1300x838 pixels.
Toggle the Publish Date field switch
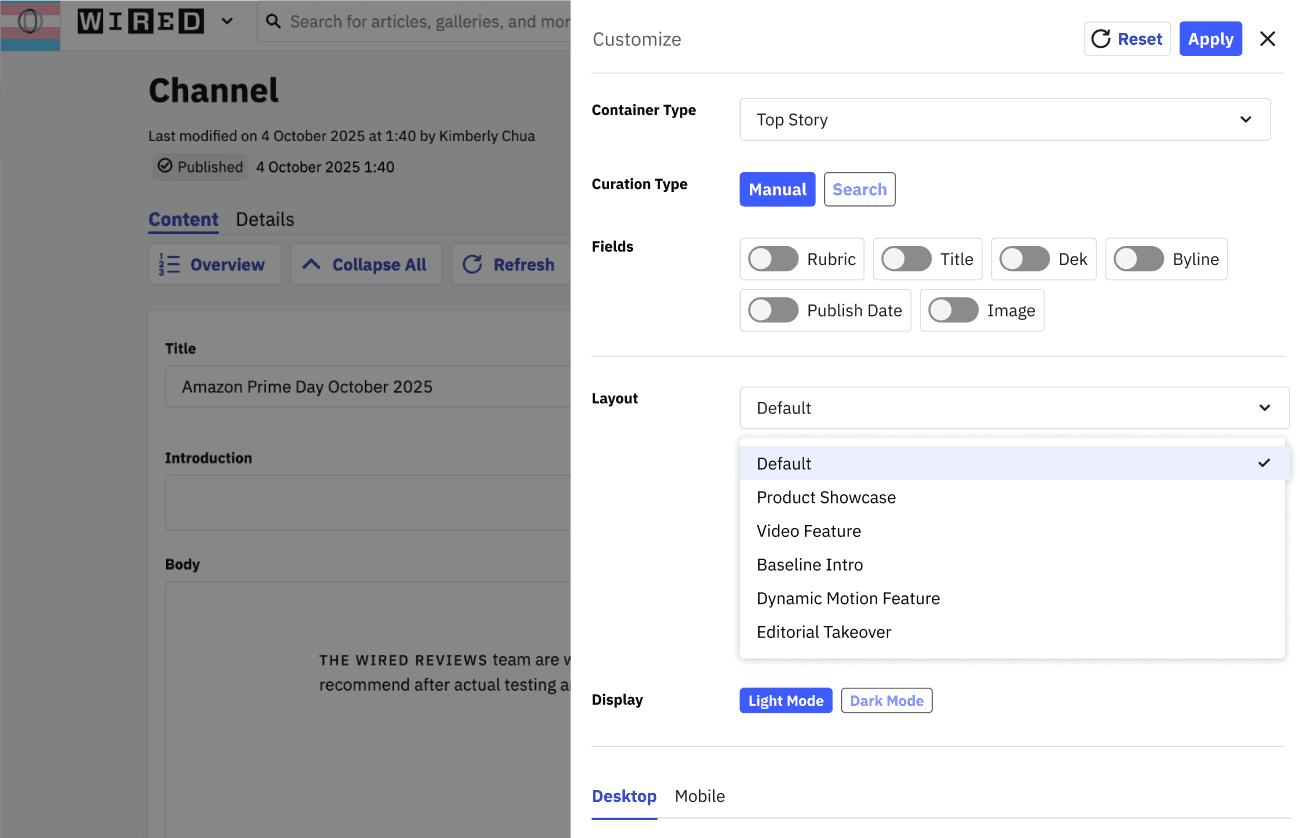[774, 310]
